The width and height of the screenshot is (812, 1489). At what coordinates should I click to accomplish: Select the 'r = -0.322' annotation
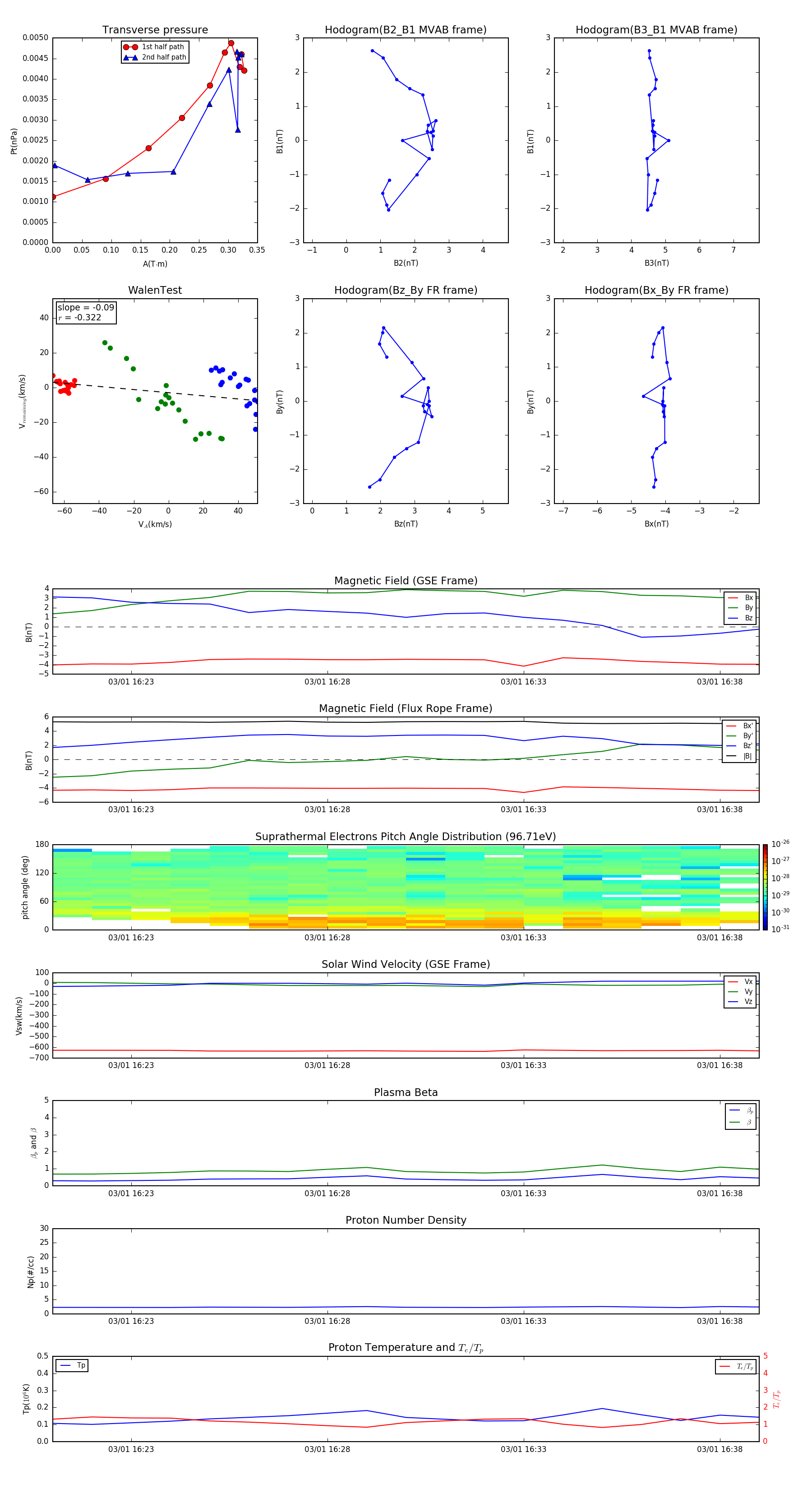point(80,317)
